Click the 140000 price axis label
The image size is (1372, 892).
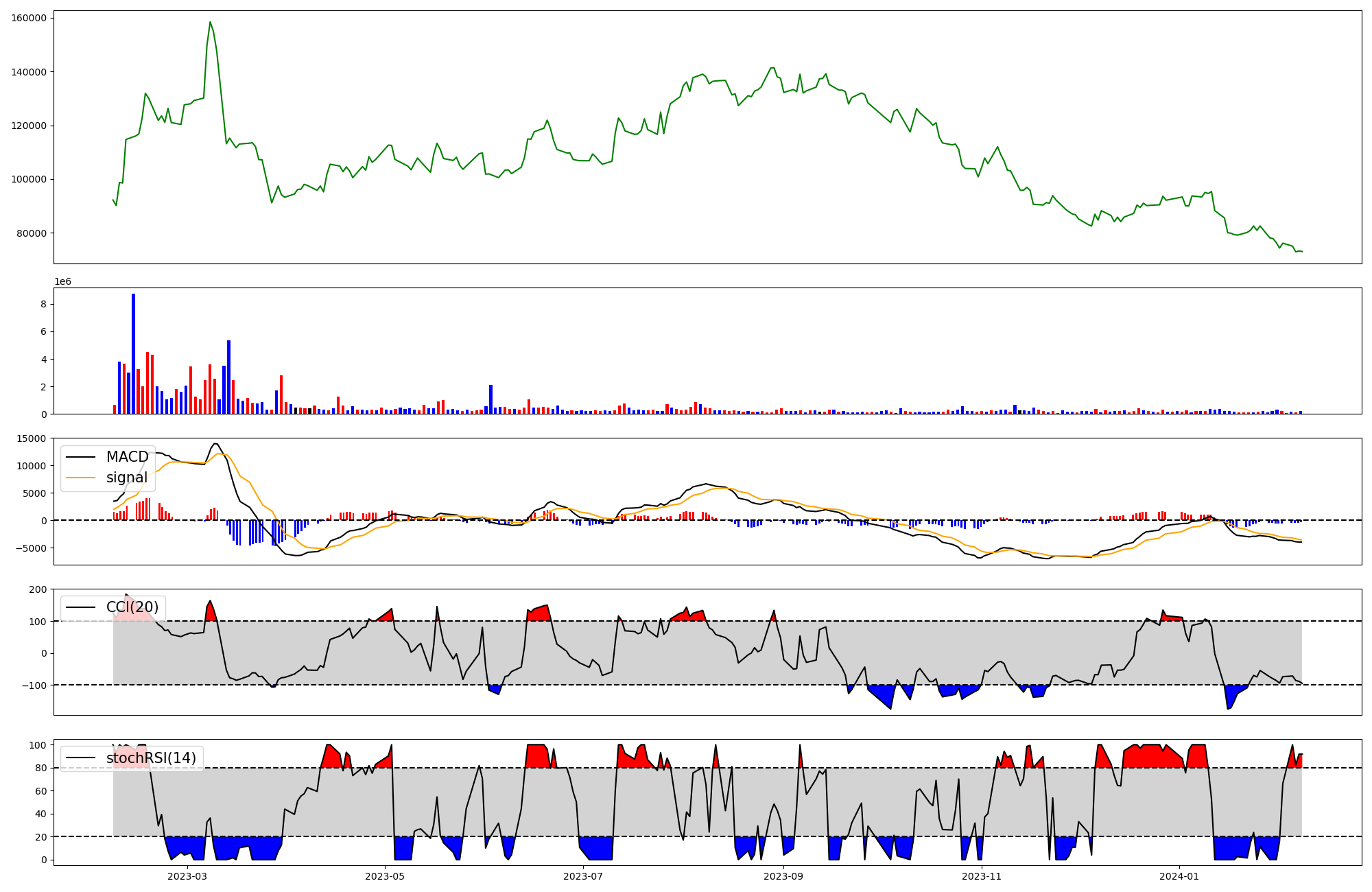tap(29, 72)
